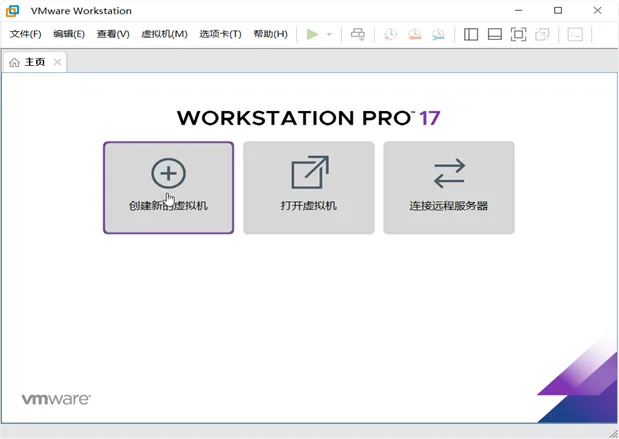This screenshot has height=439, width=619.
Task: Minimize the VMware Workstation window
Action: 519,11
